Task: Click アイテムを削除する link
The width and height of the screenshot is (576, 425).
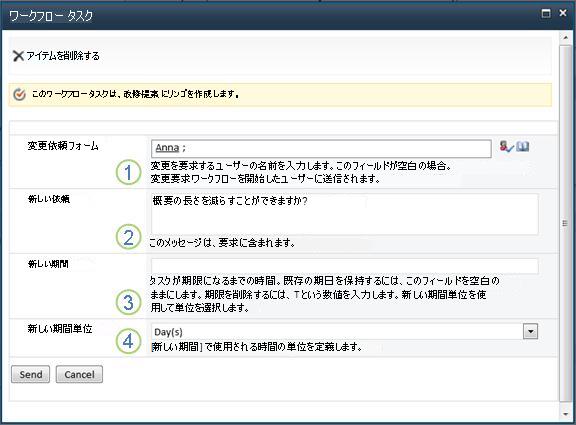Action: (63, 56)
